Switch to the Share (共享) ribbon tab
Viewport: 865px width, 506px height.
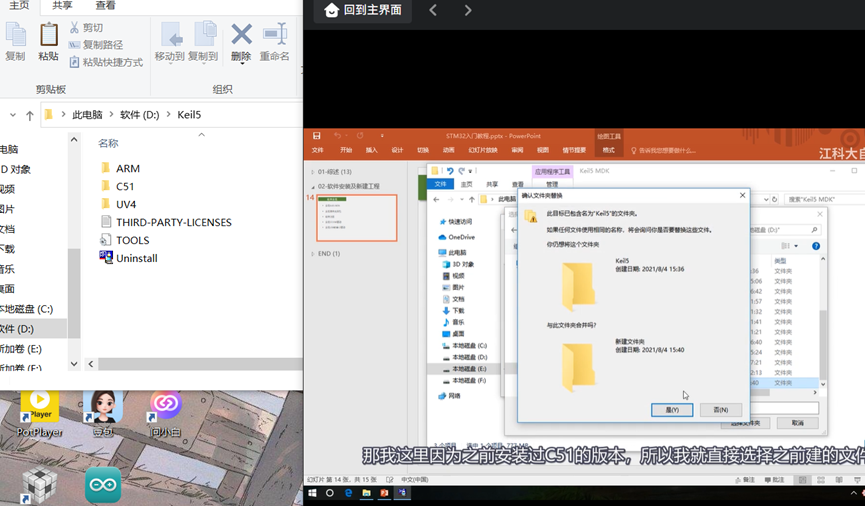click(x=62, y=6)
